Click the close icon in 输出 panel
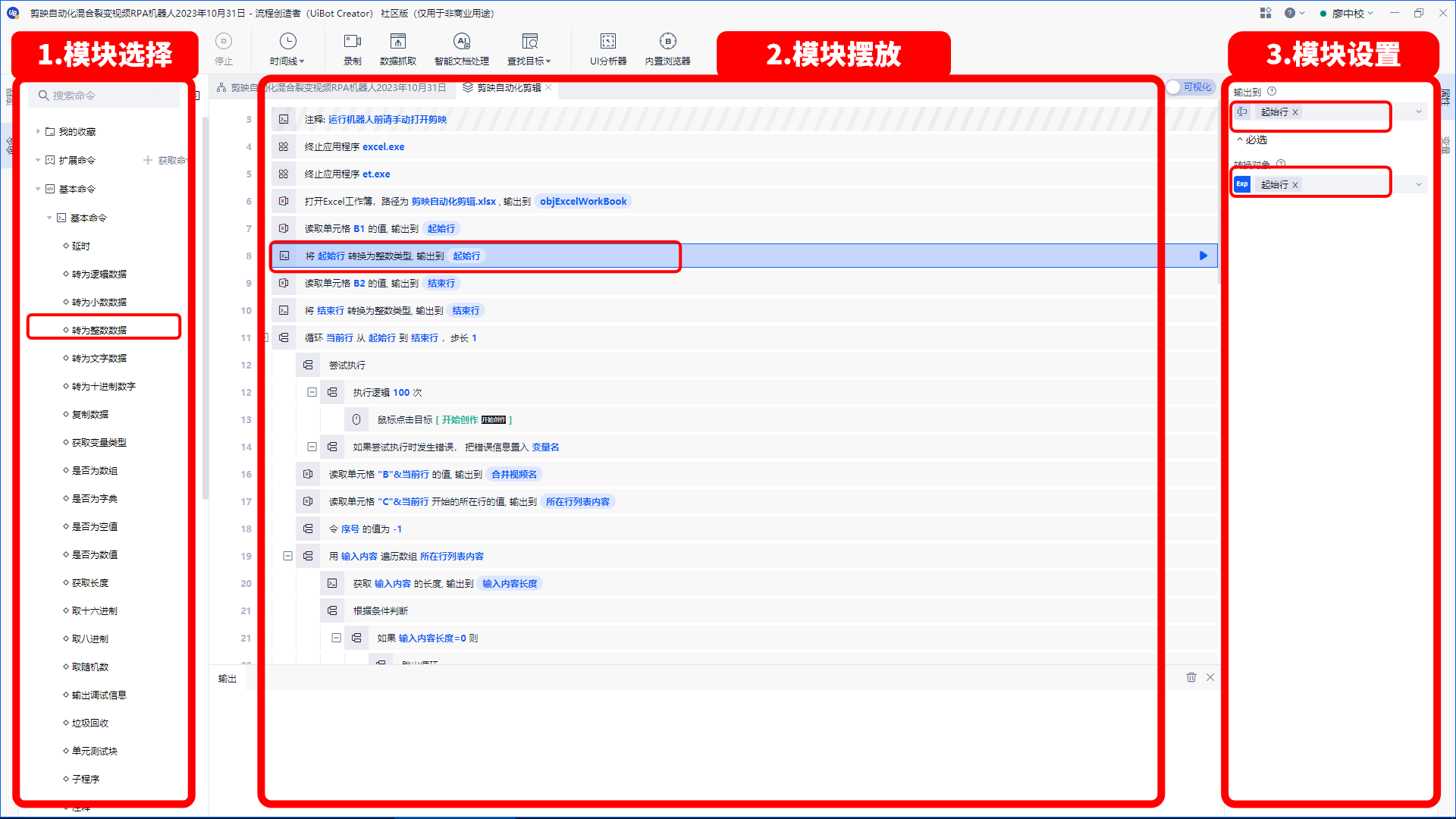Image resolution: width=1456 pixels, height=819 pixels. tap(1210, 678)
